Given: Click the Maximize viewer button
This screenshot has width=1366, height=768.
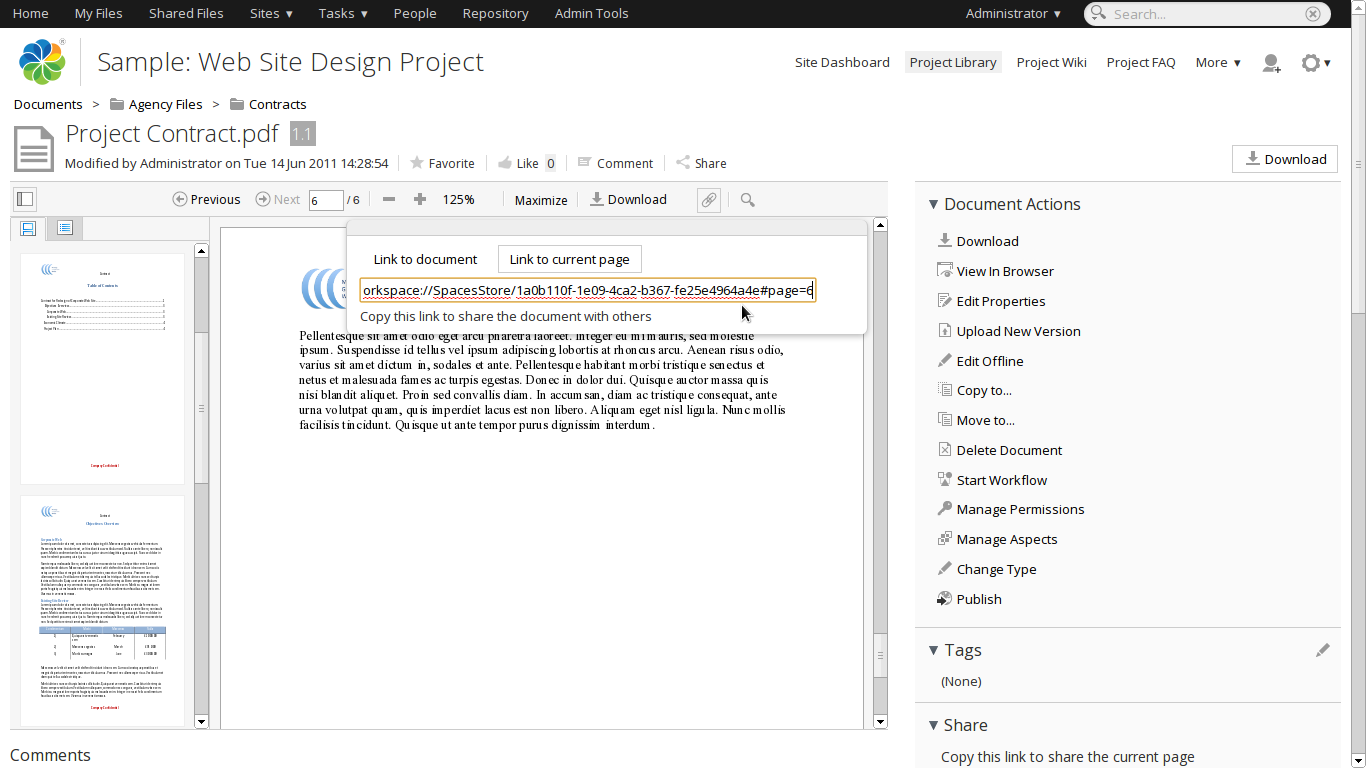Looking at the screenshot, I should [x=541, y=200].
